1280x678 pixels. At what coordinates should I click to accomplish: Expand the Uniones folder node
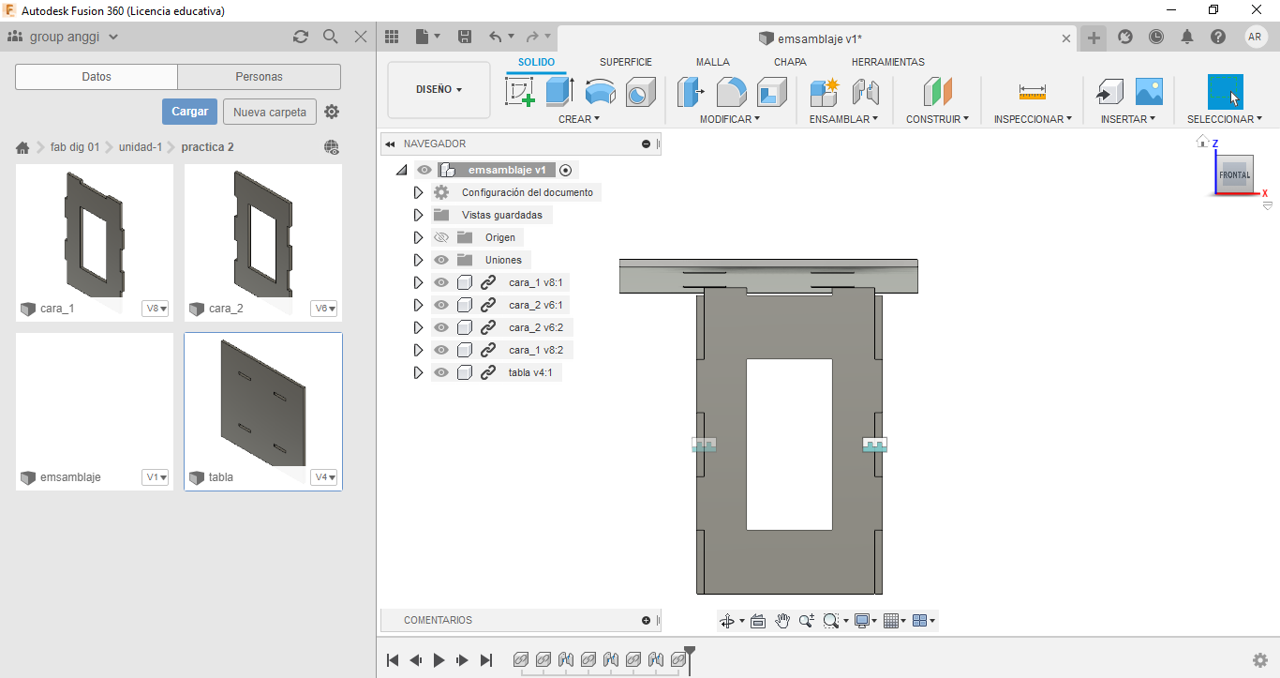point(418,260)
